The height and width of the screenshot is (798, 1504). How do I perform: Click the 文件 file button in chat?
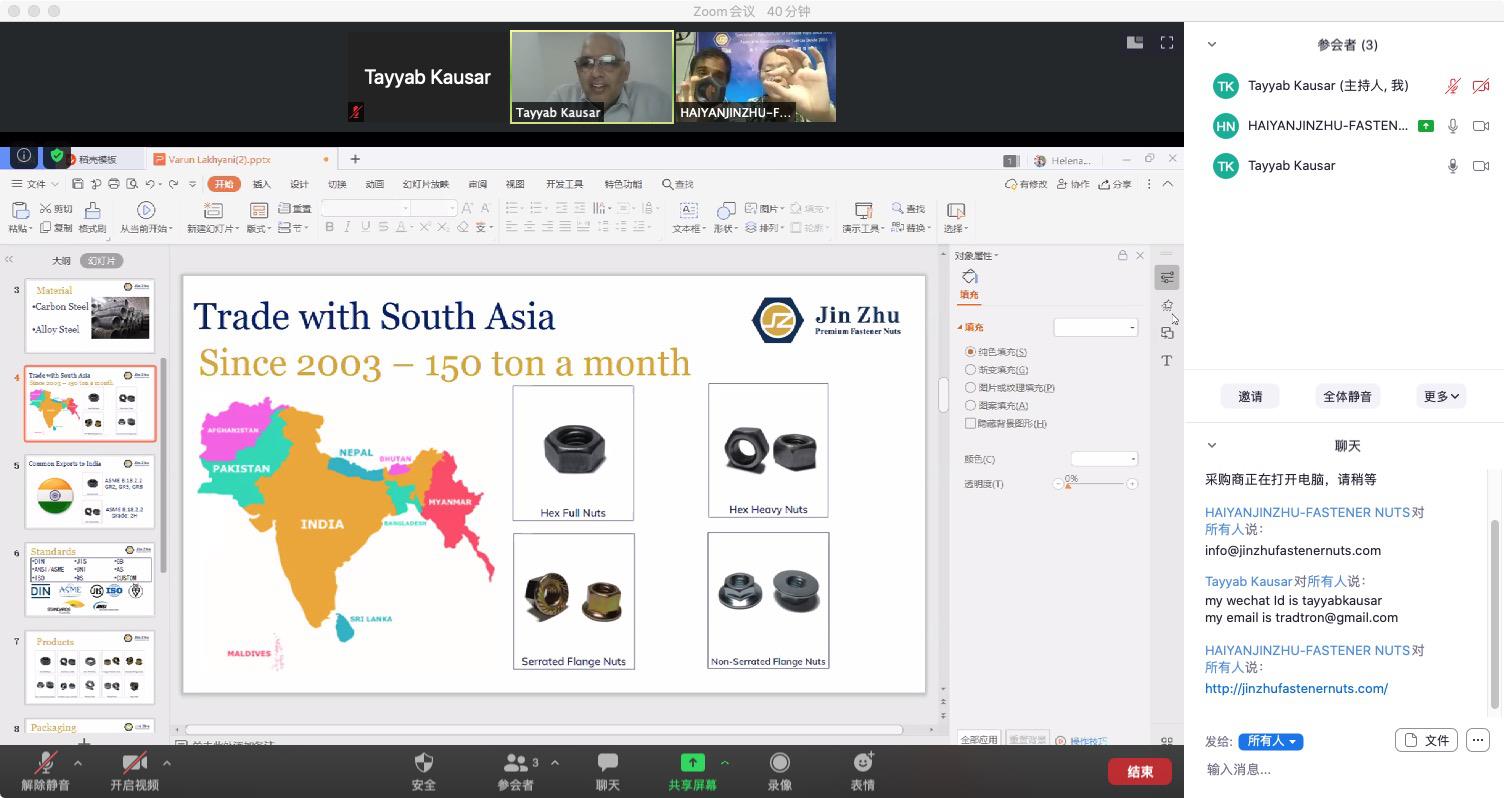tap(1427, 740)
